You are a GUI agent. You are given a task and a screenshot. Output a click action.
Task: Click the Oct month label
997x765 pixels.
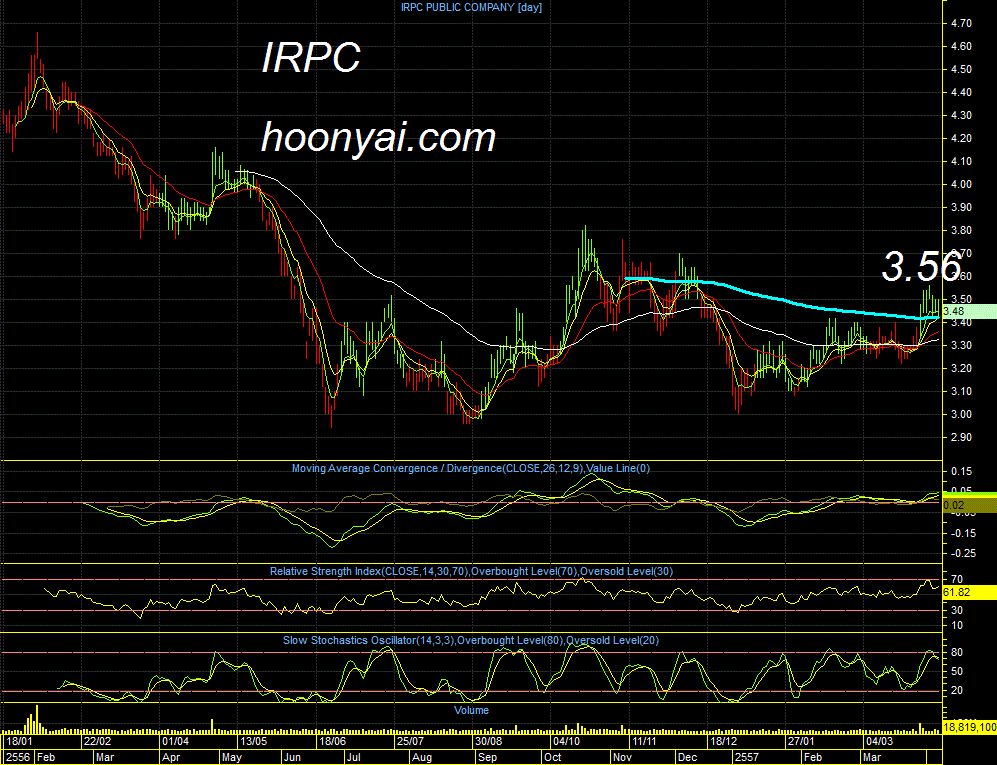pyautogui.click(x=553, y=757)
